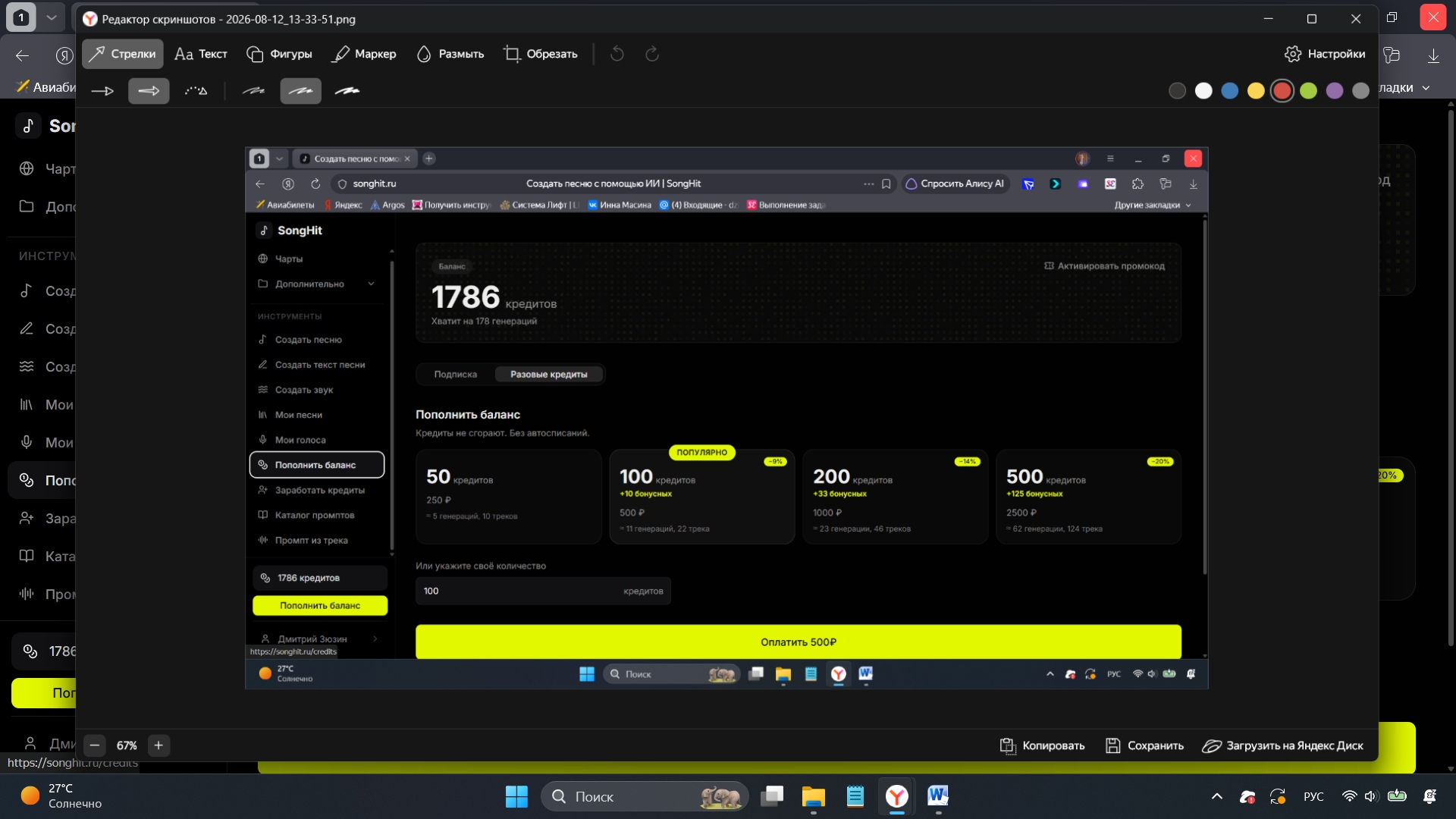Activate the Размыть blur tool
This screenshot has width=1456, height=819.
450,54
